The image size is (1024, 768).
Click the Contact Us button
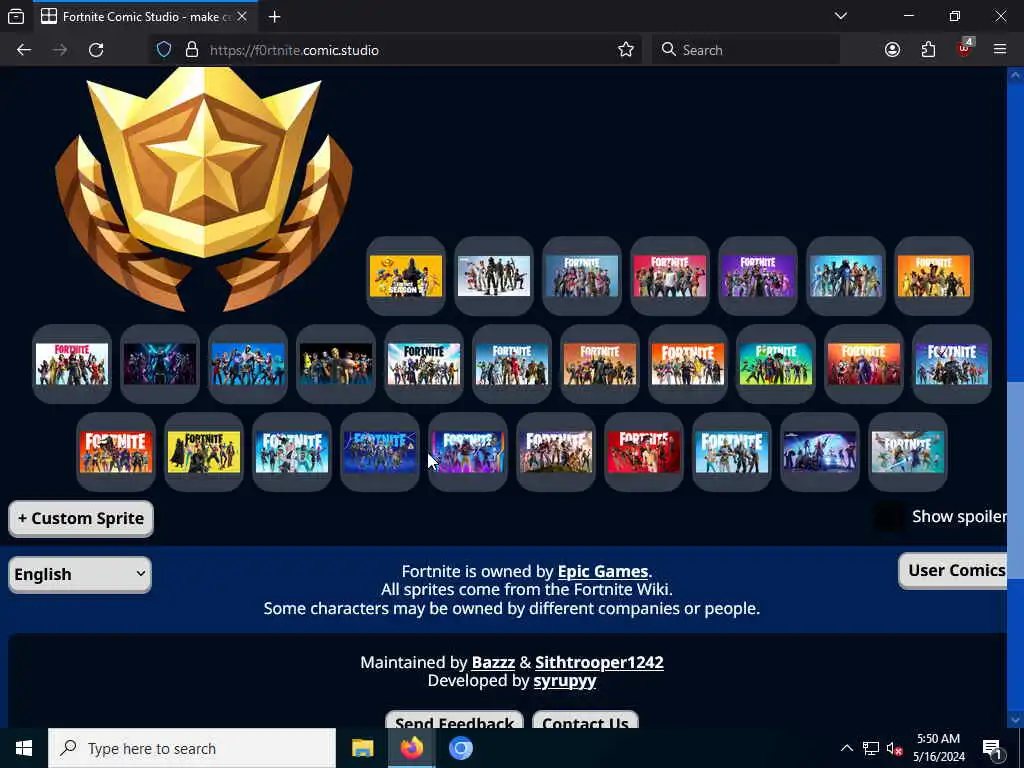pos(585,720)
